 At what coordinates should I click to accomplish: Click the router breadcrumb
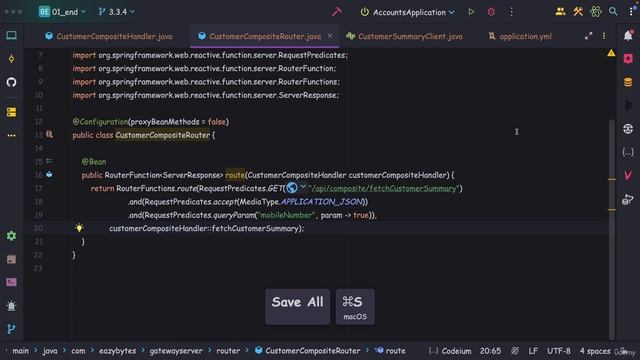tap(228, 351)
